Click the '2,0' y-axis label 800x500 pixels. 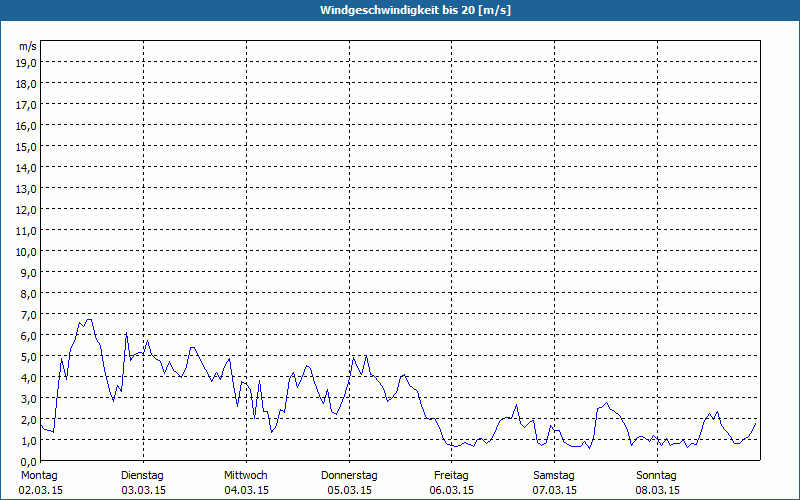28,420
